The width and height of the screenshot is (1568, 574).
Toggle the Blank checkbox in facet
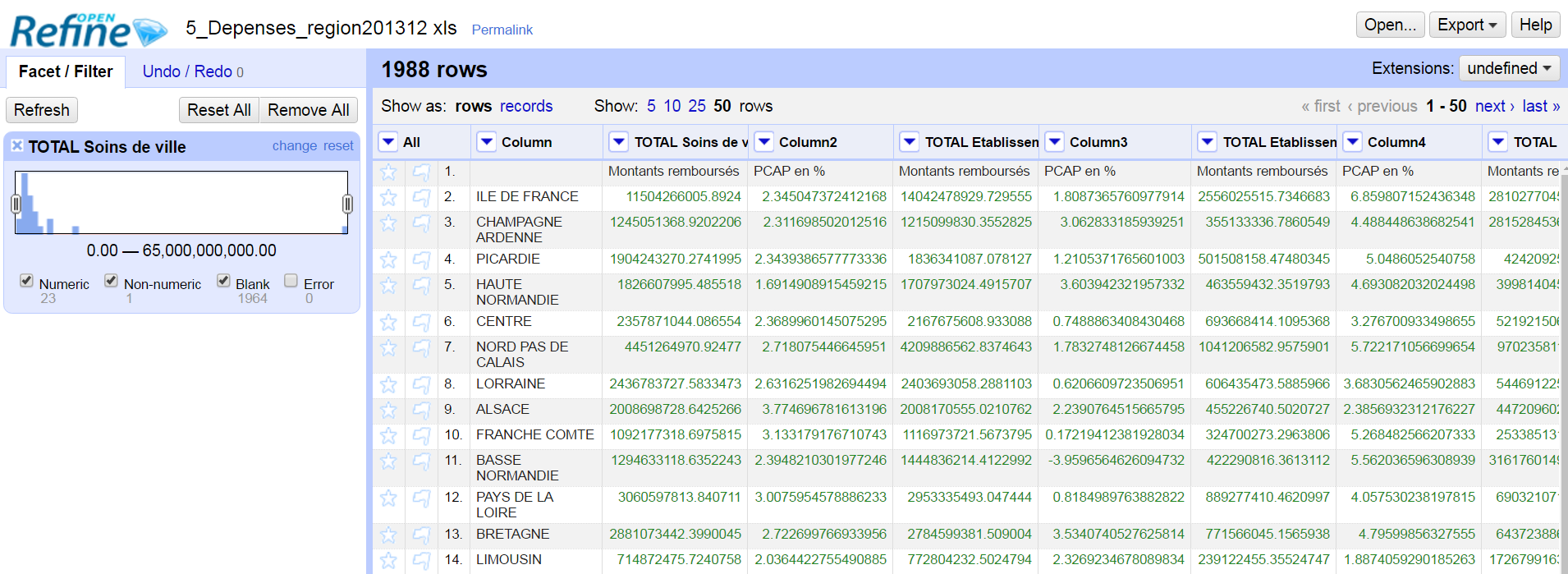click(223, 281)
